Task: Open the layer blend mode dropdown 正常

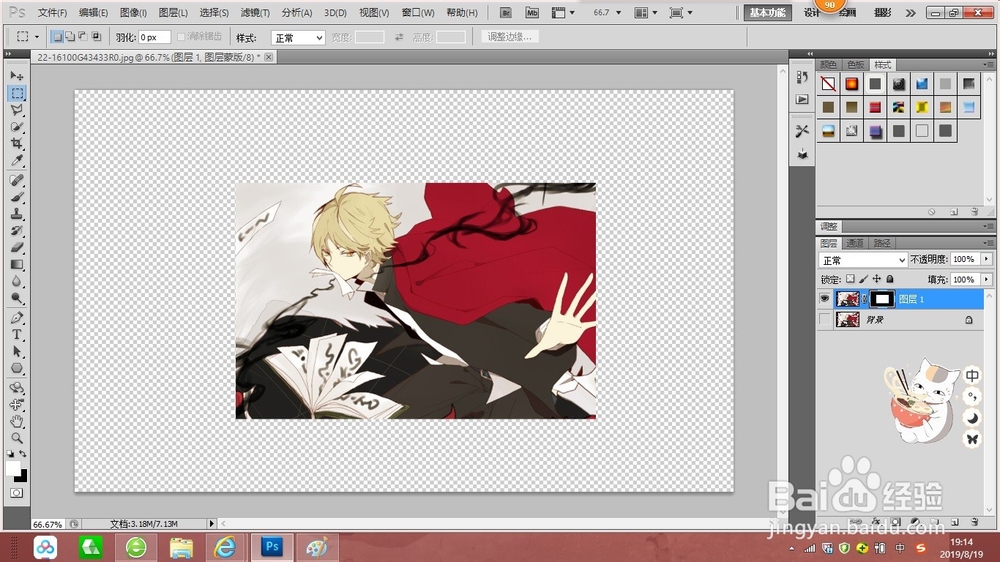Action: coord(862,260)
